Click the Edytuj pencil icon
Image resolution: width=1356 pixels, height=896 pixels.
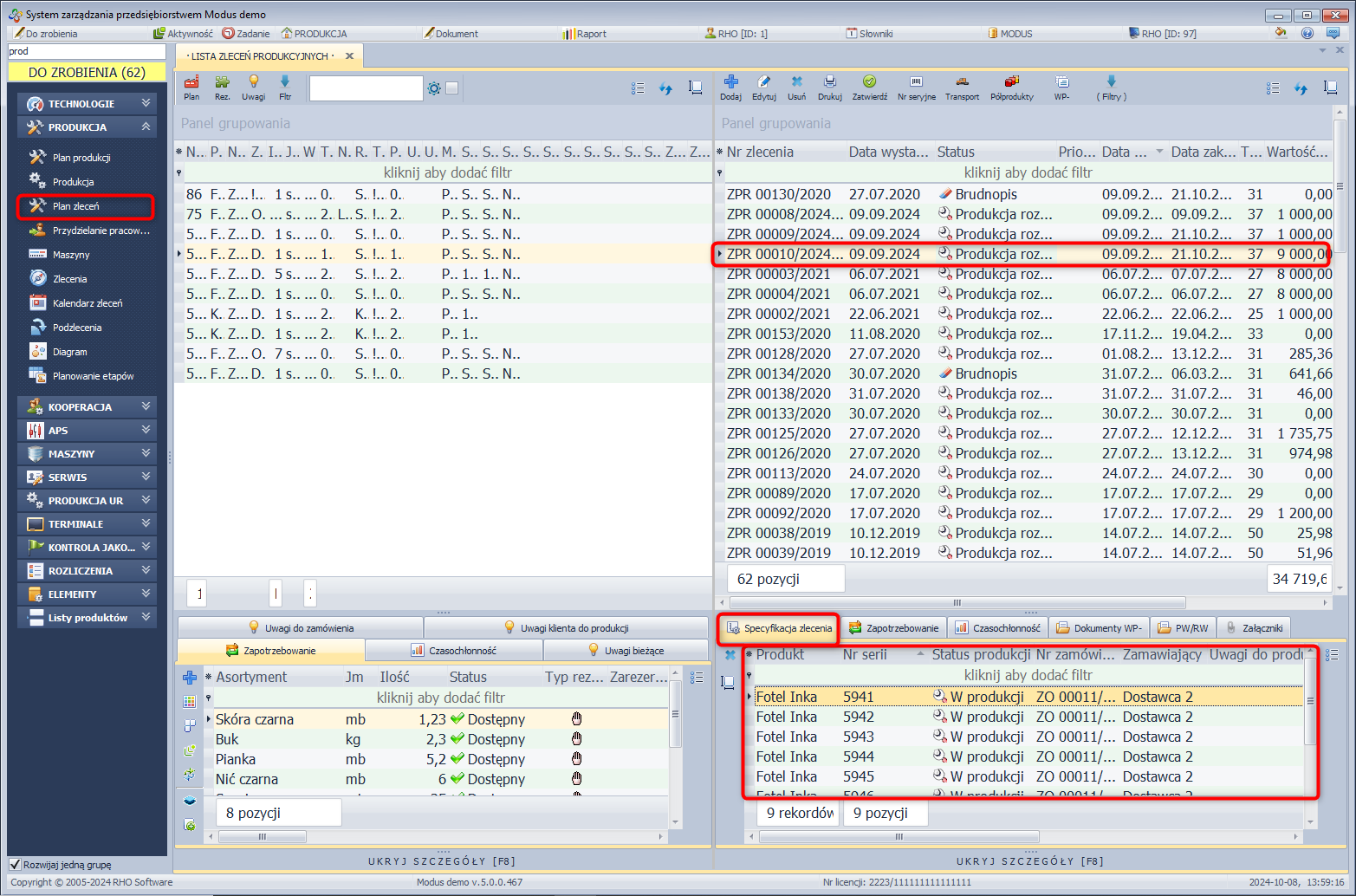(763, 82)
